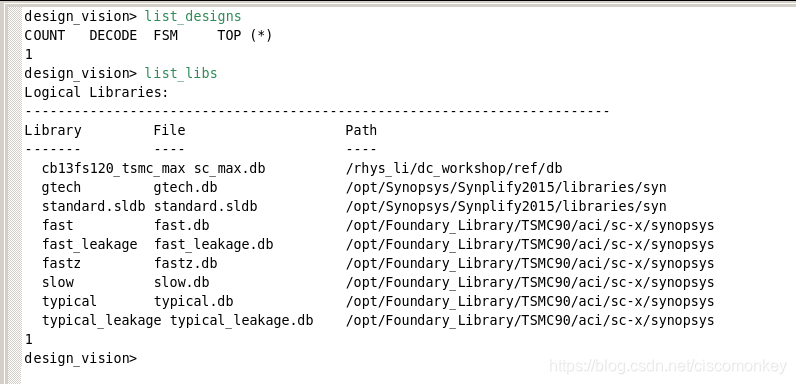Click the Synplify2015 path on gtech row
This screenshot has height=384, width=796.
click(506, 188)
